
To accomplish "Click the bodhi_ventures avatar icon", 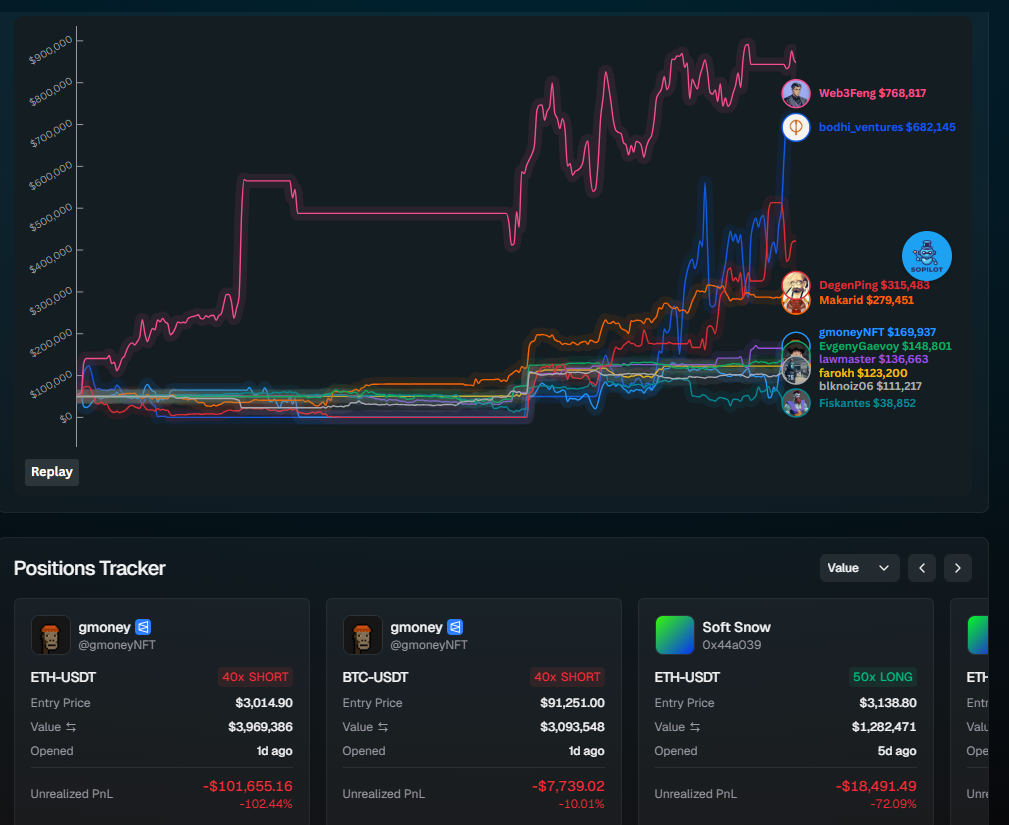I will coord(796,128).
